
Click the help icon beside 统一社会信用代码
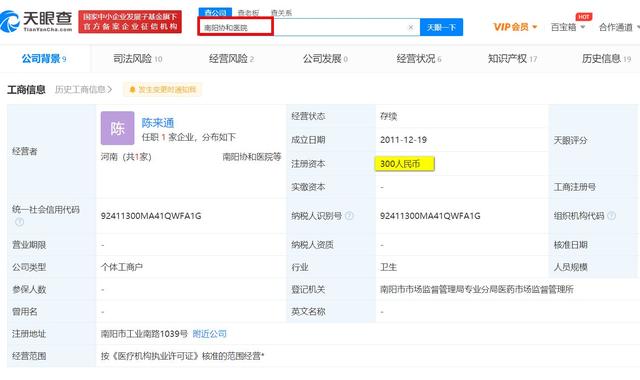[19, 222]
